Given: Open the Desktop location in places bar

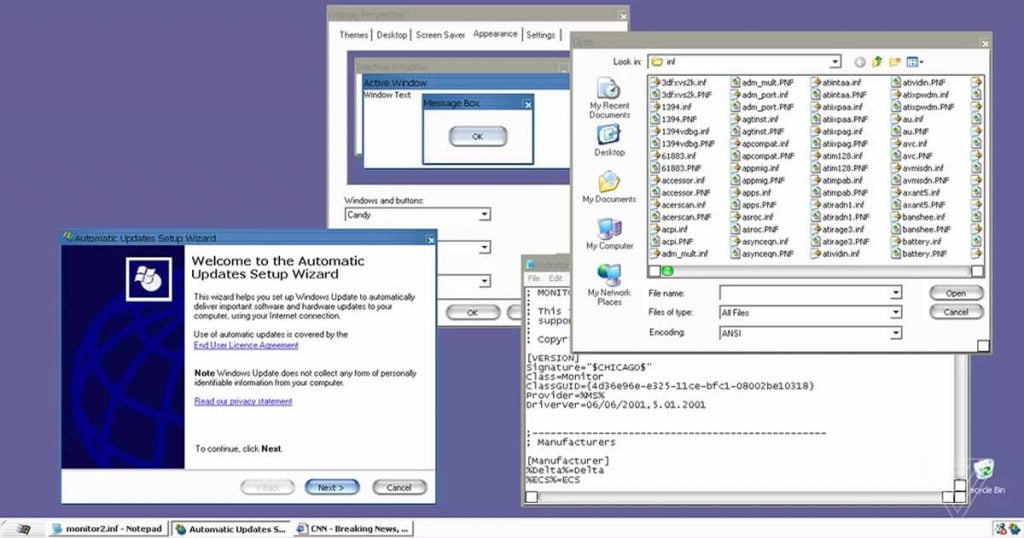Looking at the screenshot, I should [x=609, y=140].
